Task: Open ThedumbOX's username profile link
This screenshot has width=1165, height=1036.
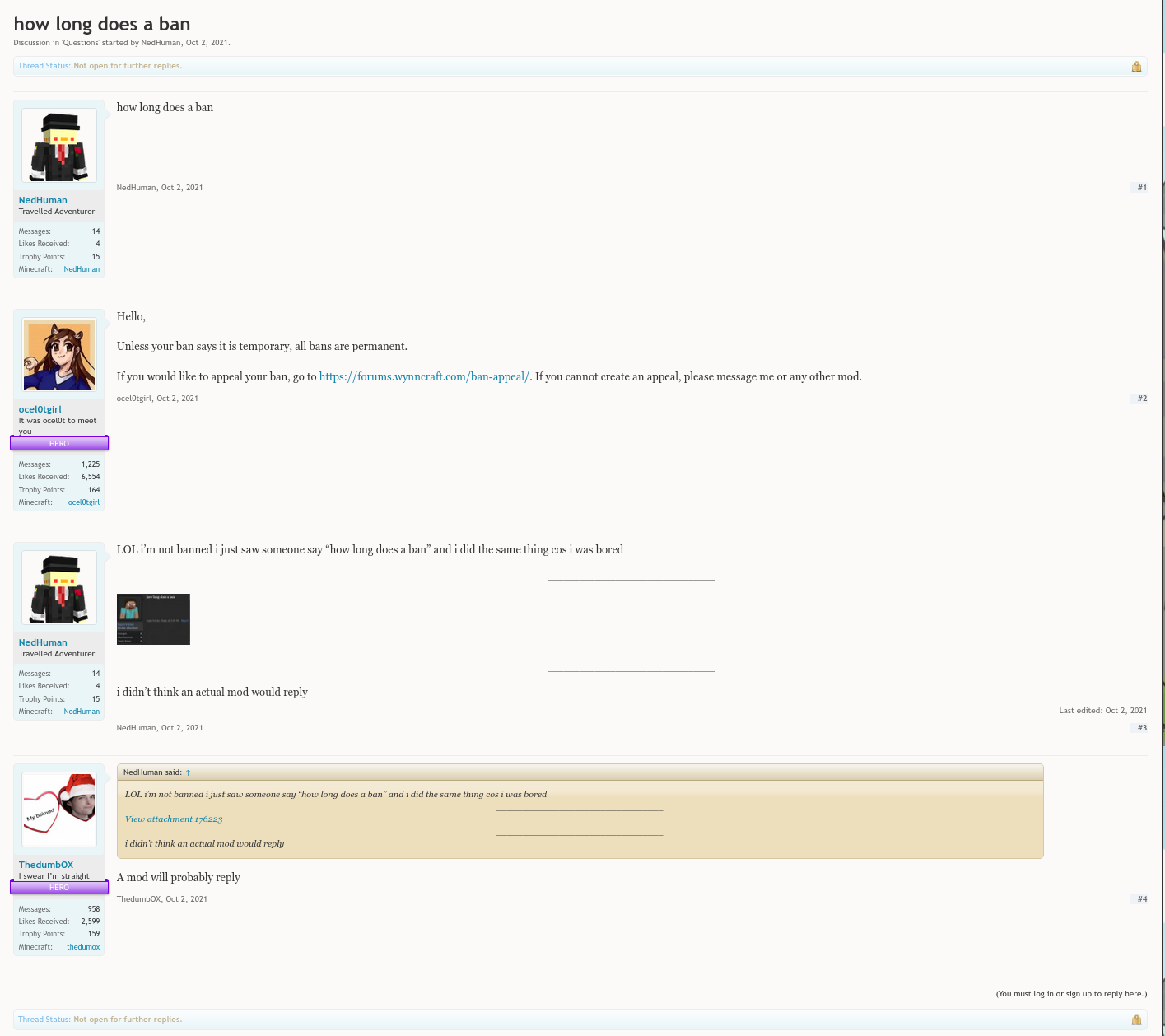Action: (x=46, y=865)
